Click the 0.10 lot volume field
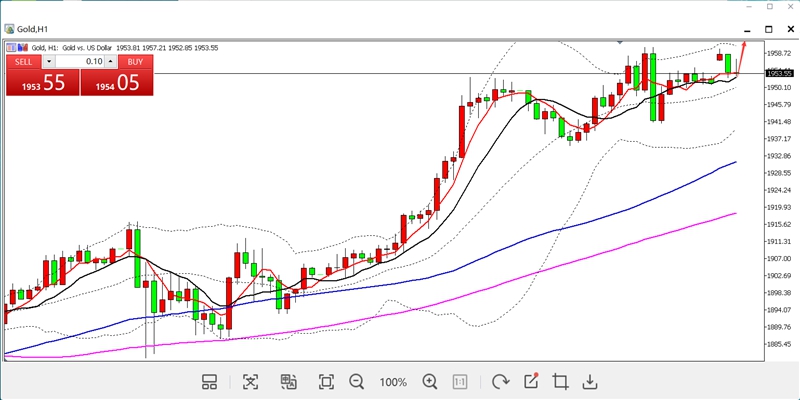 point(80,62)
